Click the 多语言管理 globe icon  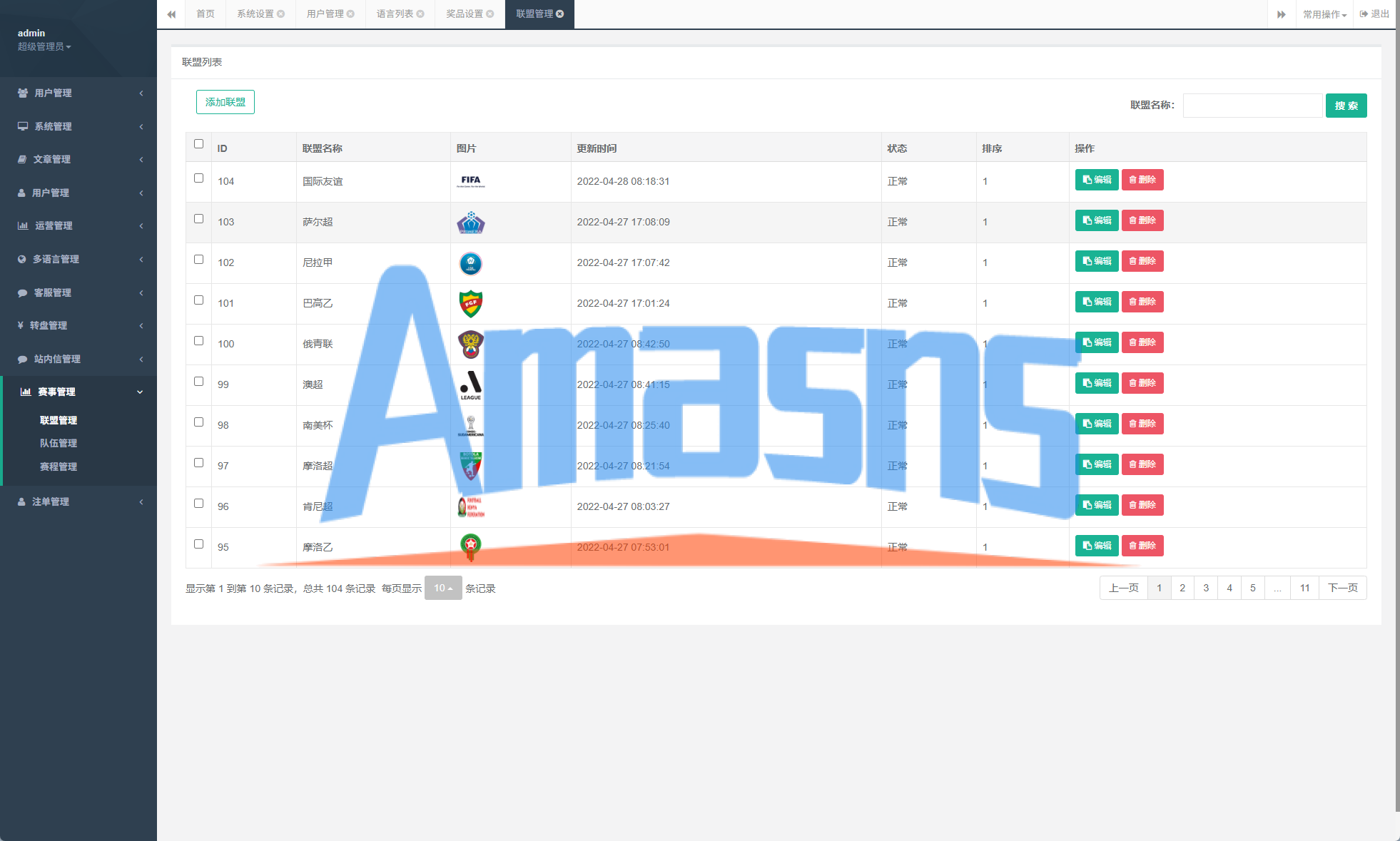pyautogui.click(x=22, y=259)
